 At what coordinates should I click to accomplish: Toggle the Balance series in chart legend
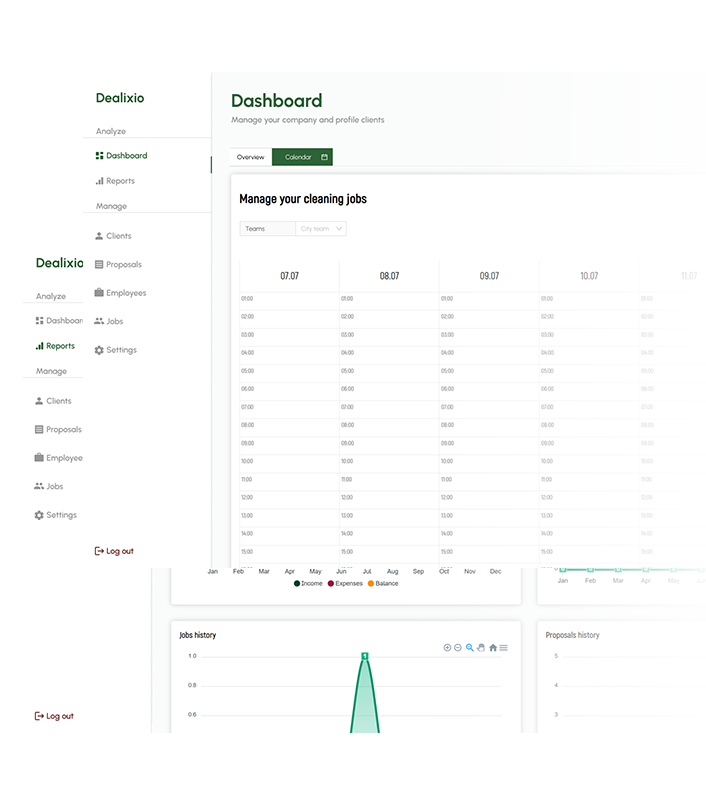coord(384,583)
